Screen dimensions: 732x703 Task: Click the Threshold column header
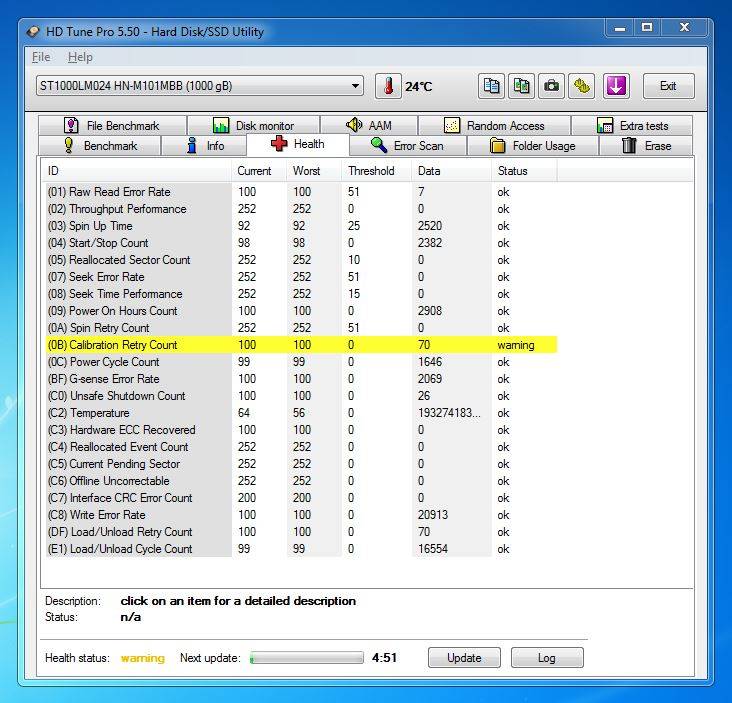tap(377, 171)
